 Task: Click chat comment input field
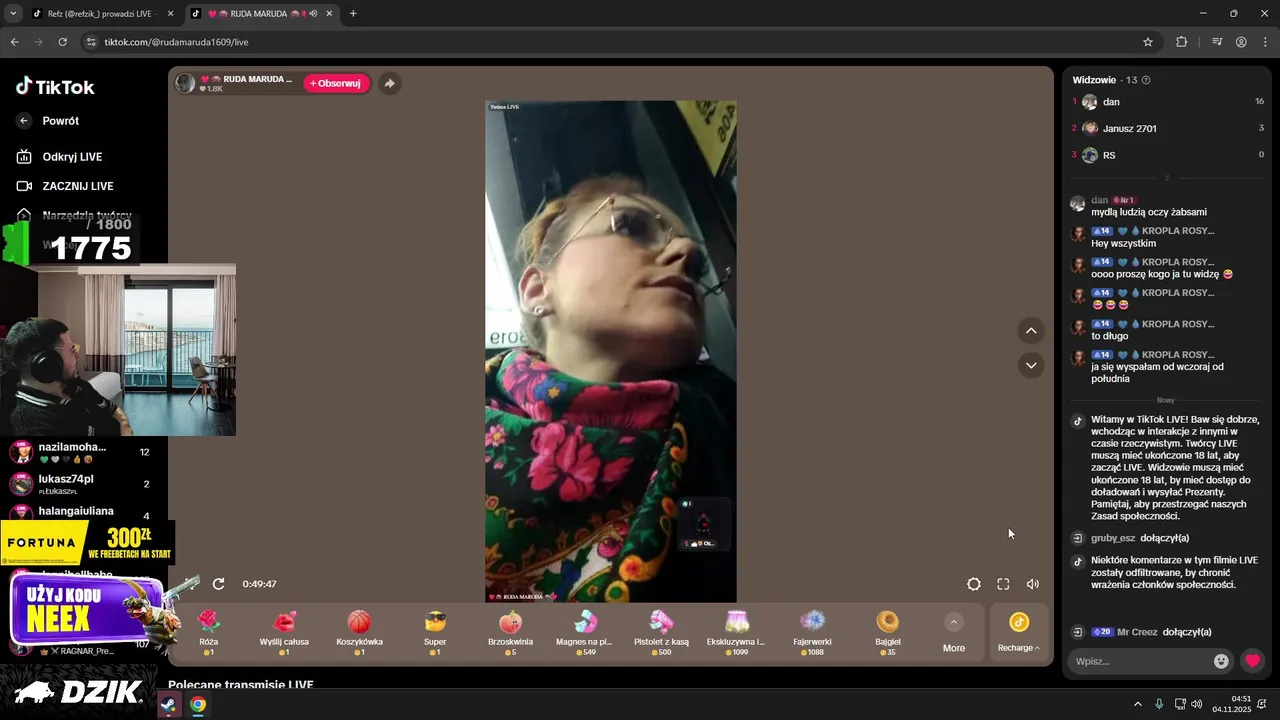pyautogui.click(x=1140, y=661)
